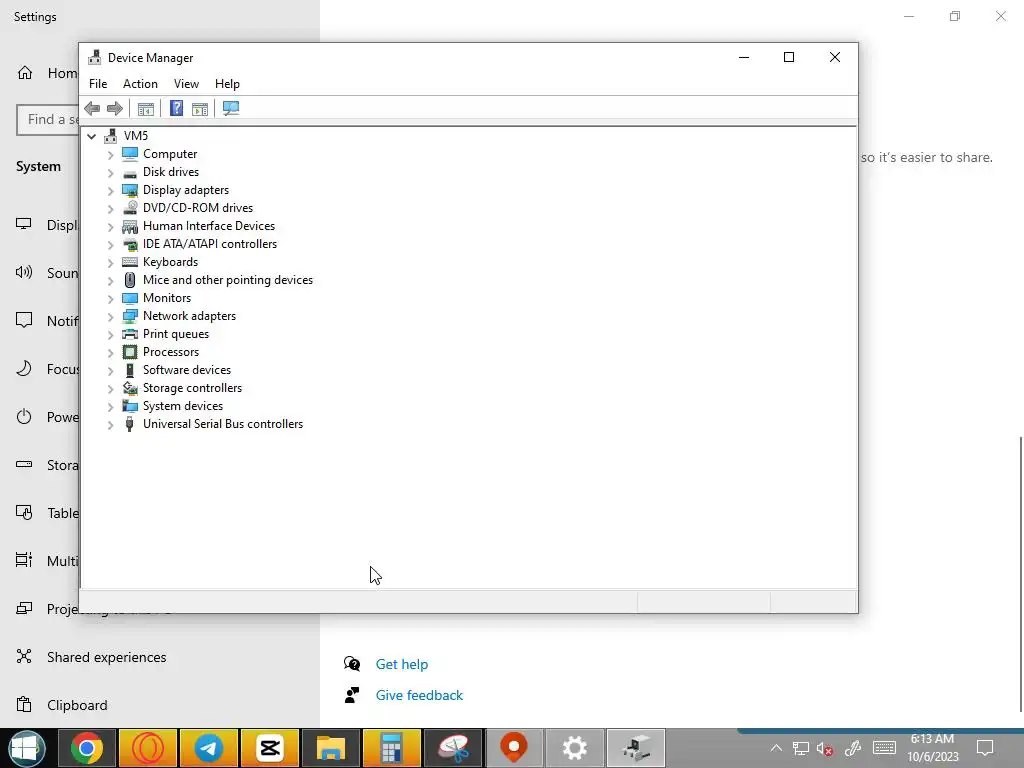1024x768 pixels.
Task: Click the Keyboards icon
Action: click(130, 262)
